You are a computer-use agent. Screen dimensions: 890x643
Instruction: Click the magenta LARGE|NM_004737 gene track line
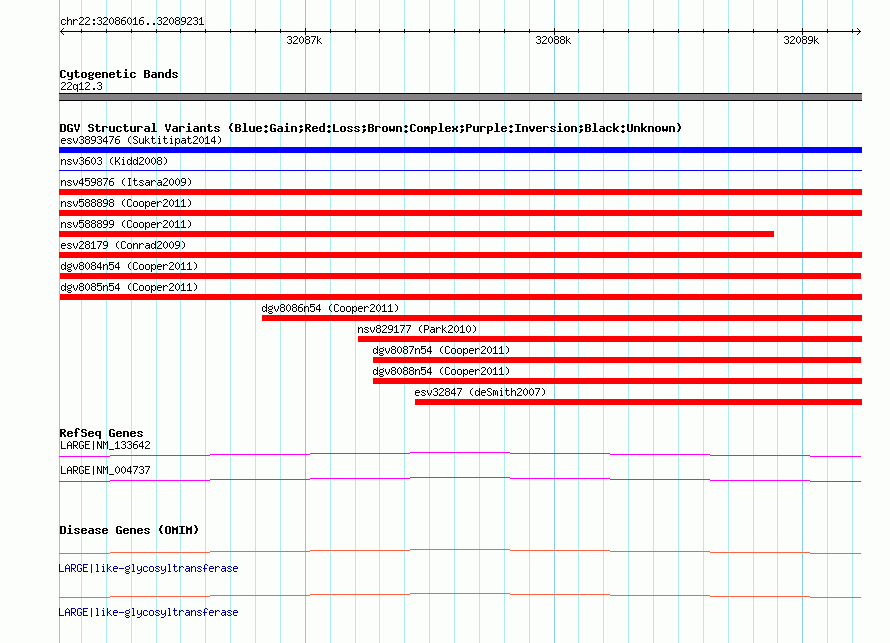(460, 479)
